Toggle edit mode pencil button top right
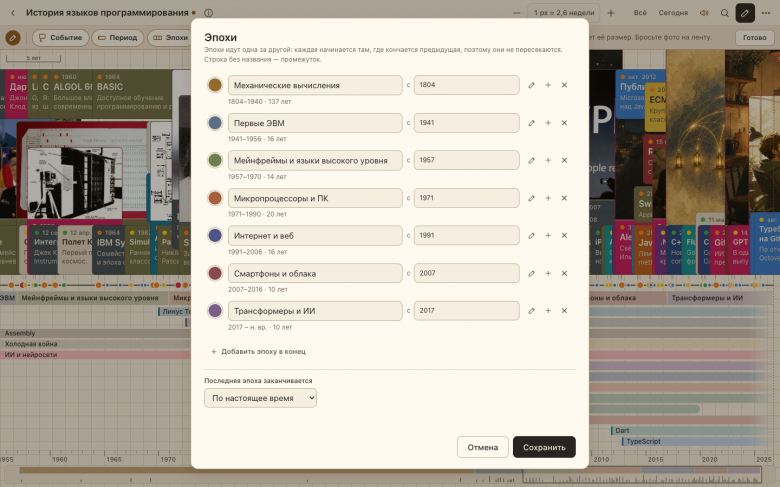The image size is (780, 487). 745,13
